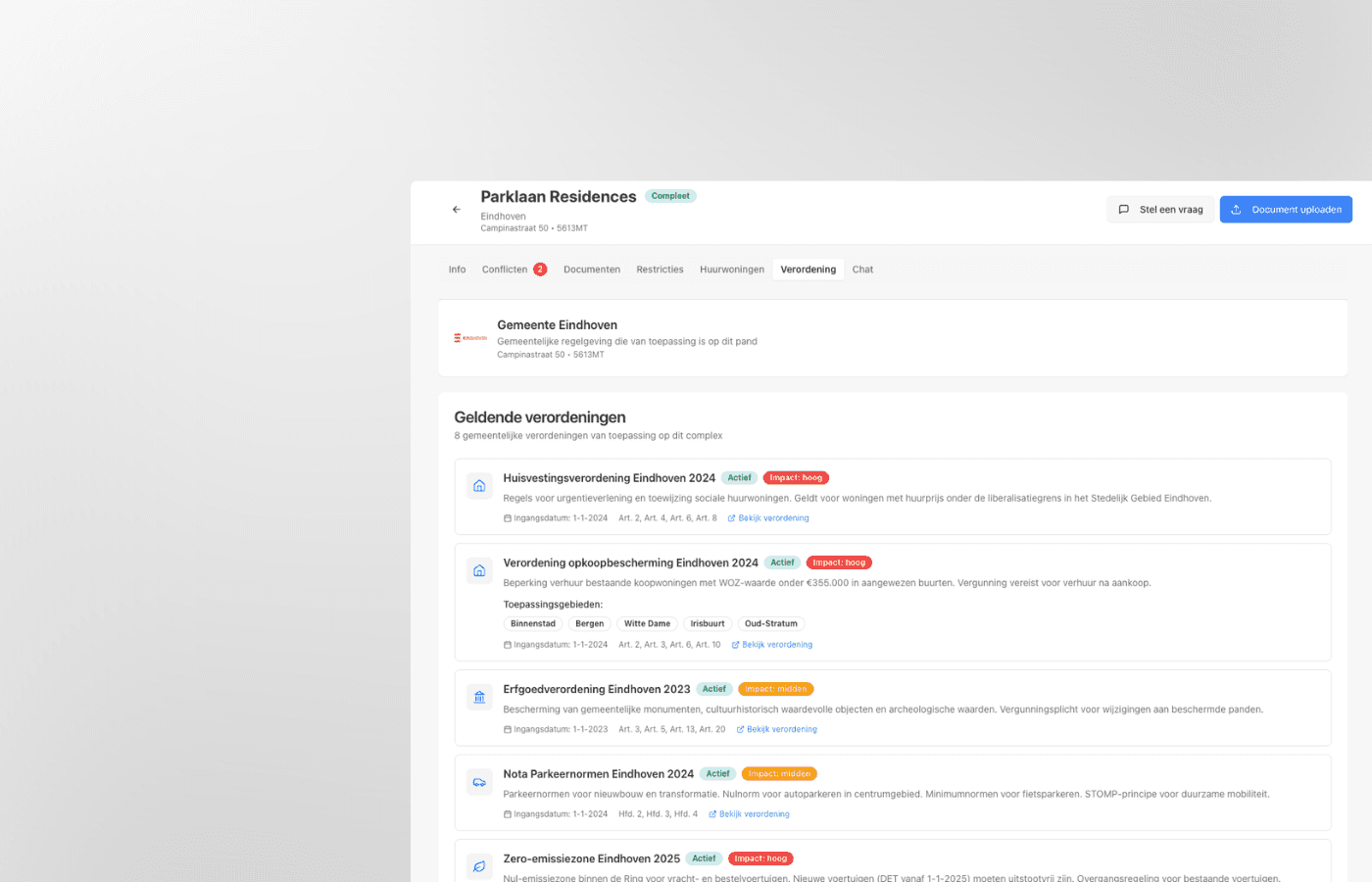Click the Compleet status badge

[x=670, y=196]
